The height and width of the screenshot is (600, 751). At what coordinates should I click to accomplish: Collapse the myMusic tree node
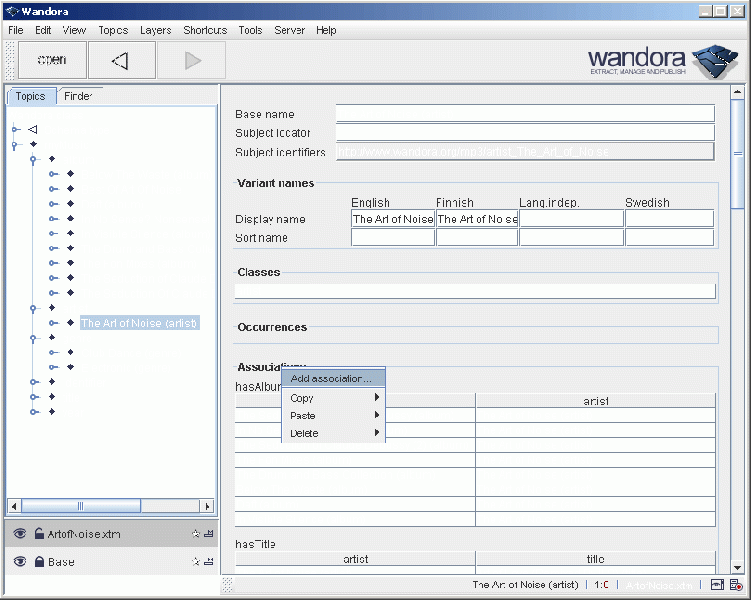[16, 145]
